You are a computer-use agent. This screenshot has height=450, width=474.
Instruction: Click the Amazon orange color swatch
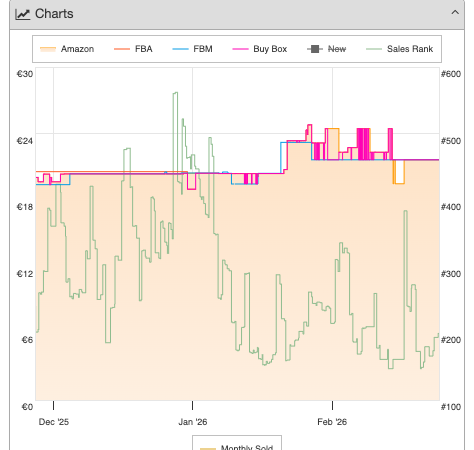[x=48, y=49]
